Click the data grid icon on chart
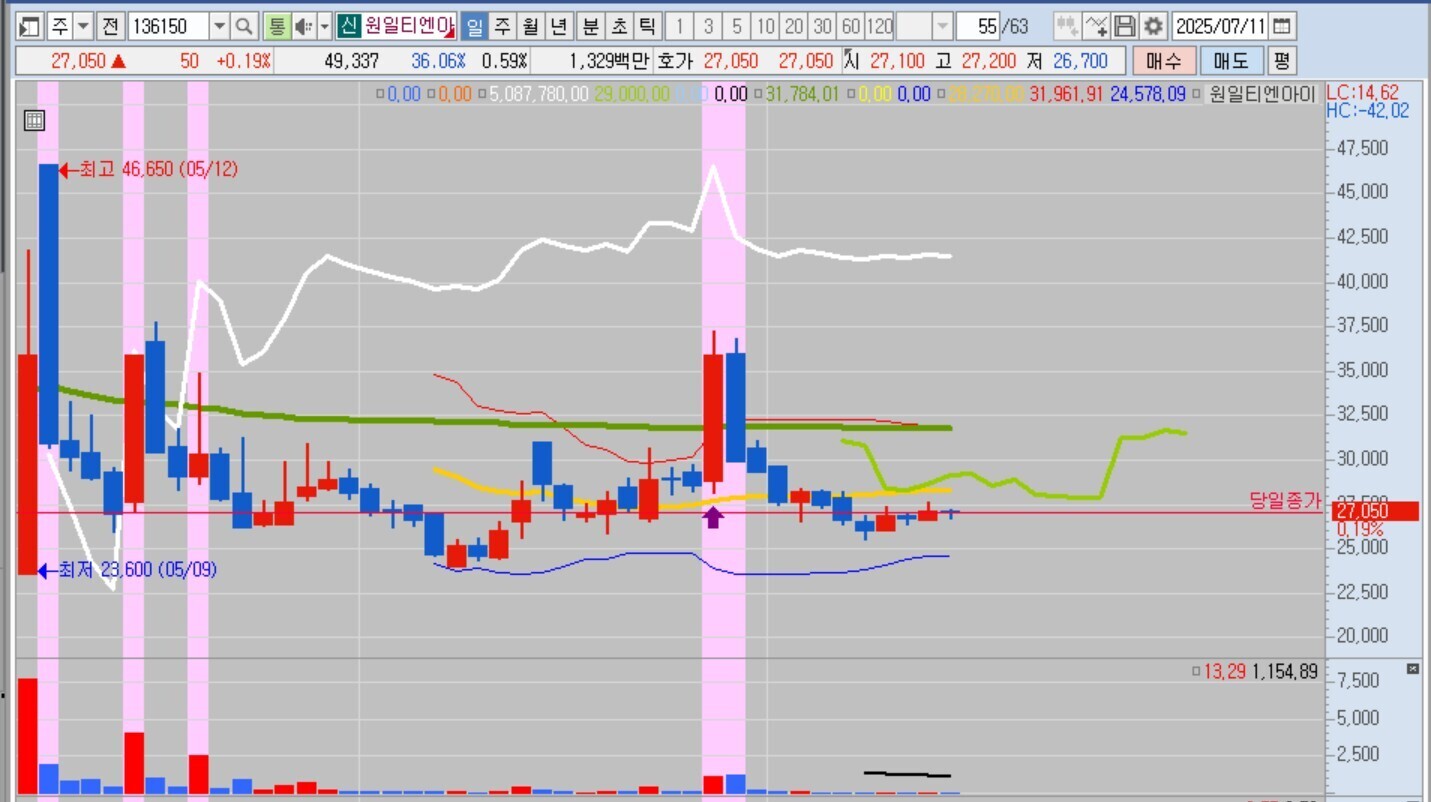 (34, 121)
